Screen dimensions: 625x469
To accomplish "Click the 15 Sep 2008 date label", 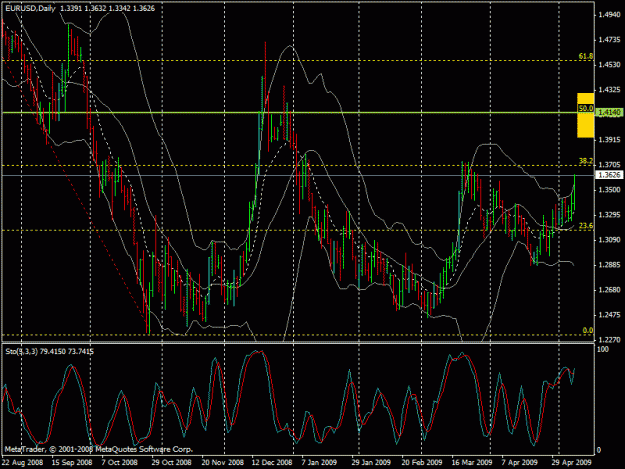I will point(72,462).
